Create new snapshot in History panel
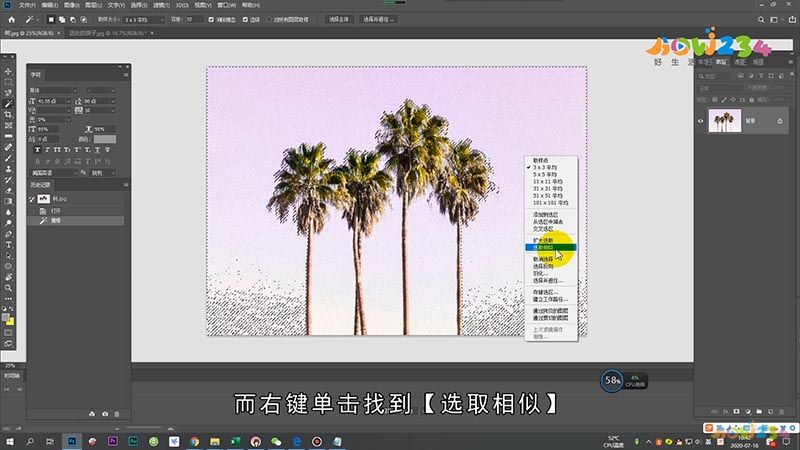The height and width of the screenshot is (450, 800). (x=105, y=414)
